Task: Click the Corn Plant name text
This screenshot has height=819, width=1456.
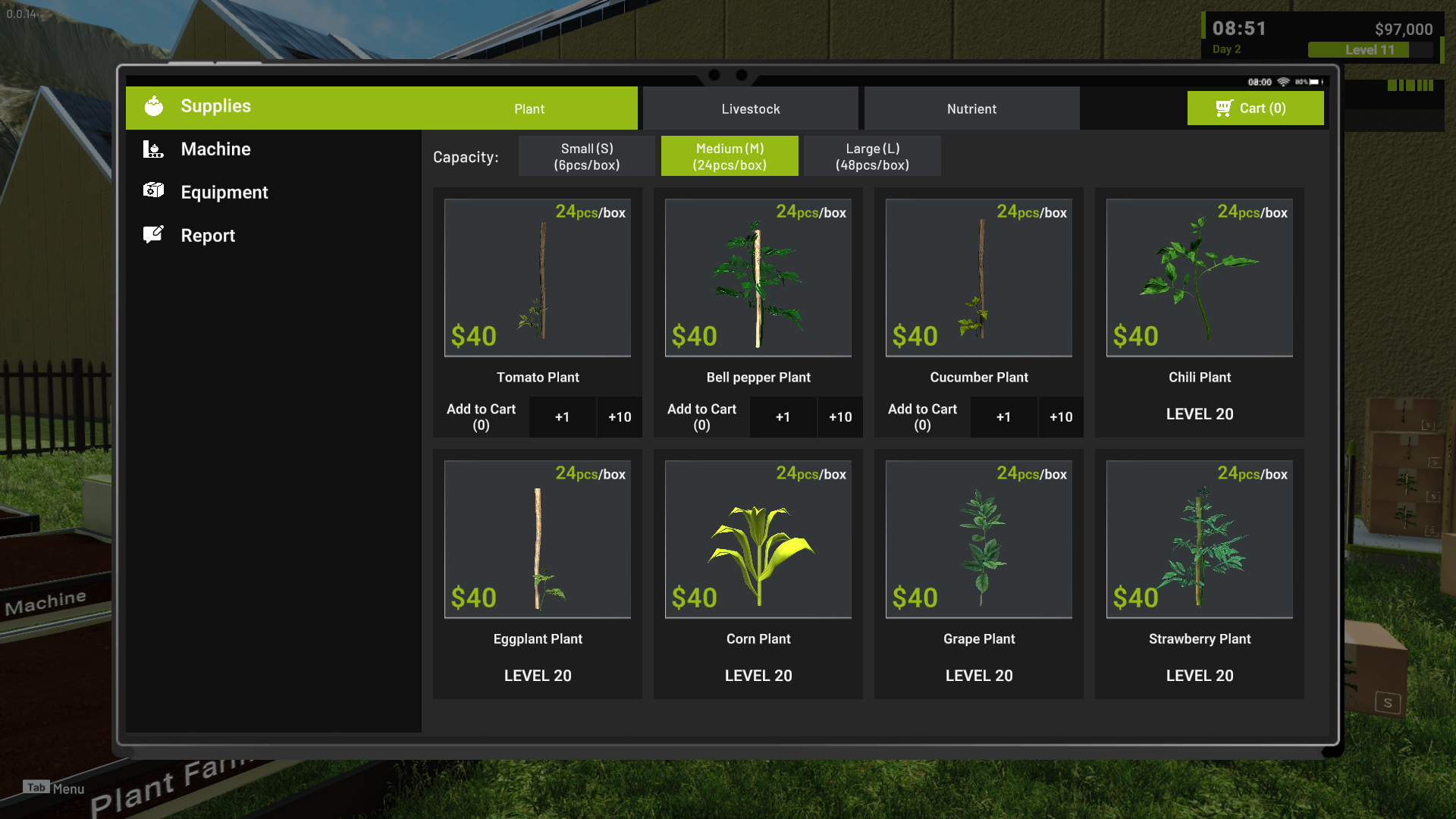Action: click(758, 639)
